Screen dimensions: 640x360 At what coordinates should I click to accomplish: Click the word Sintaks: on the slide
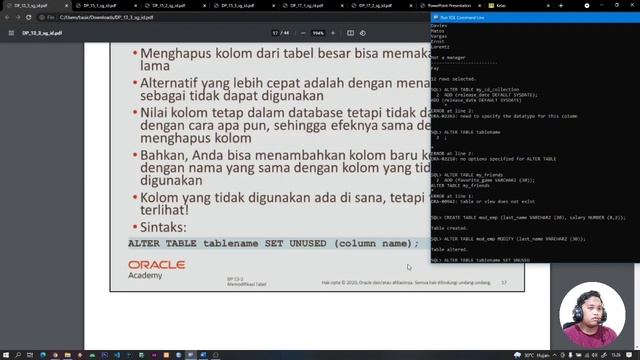(x=163, y=227)
